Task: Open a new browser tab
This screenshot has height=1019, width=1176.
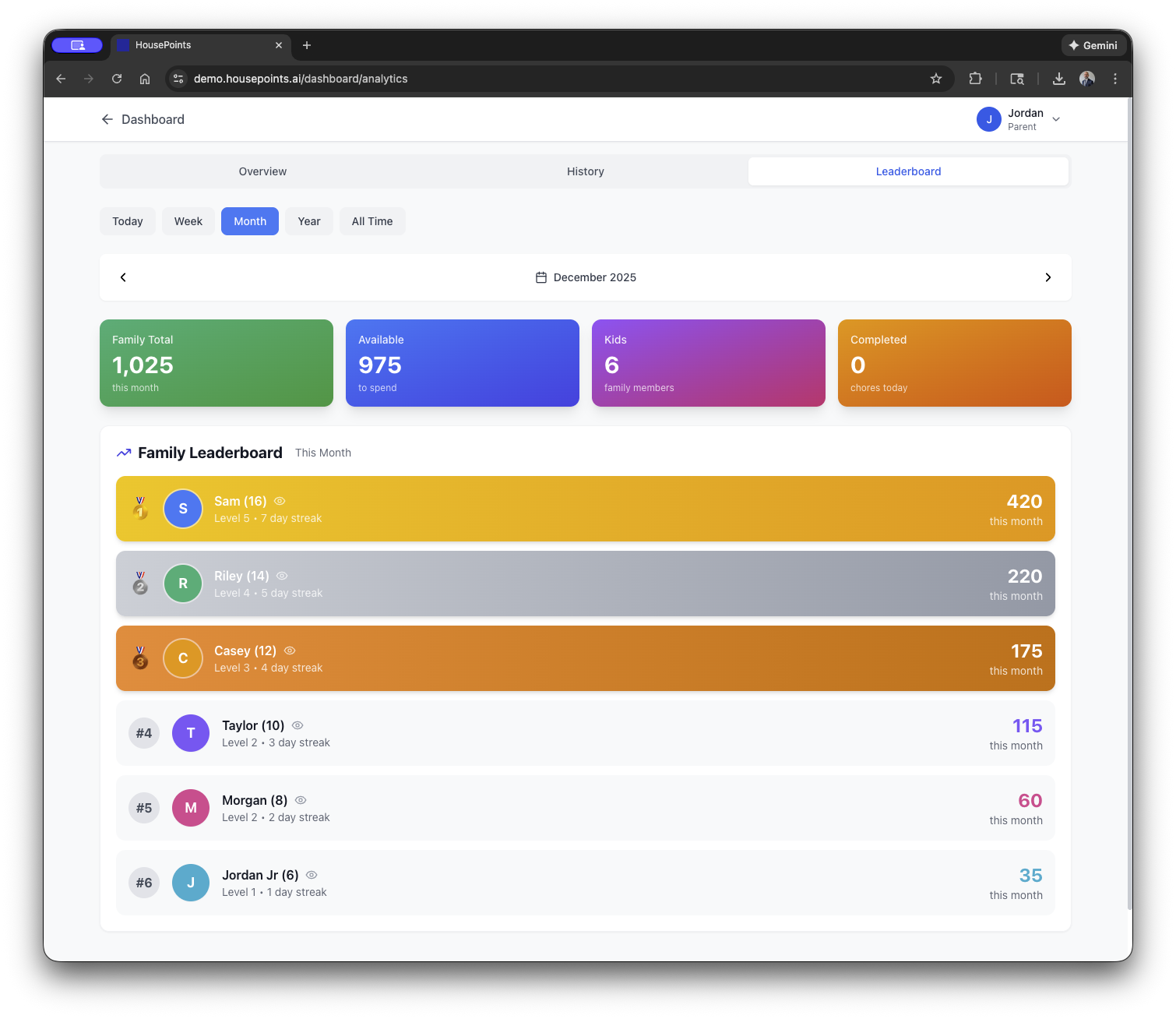Action: (307, 45)
